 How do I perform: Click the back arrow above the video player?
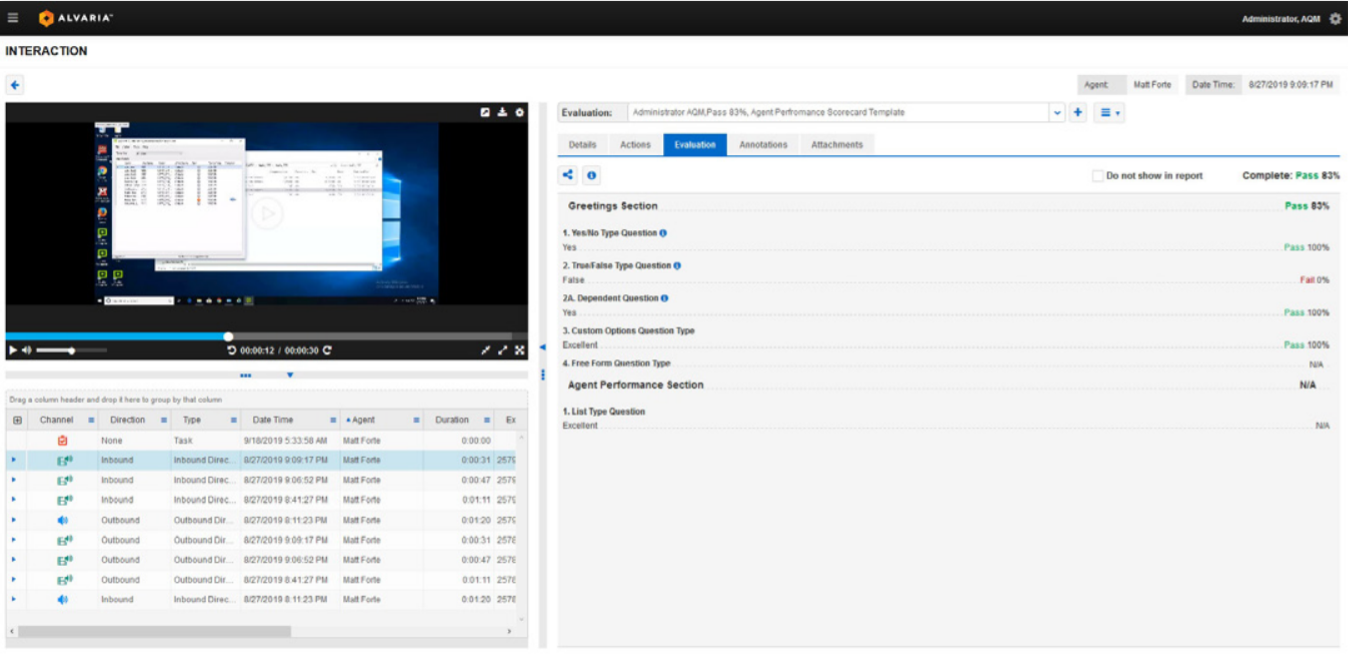[14, 87]
